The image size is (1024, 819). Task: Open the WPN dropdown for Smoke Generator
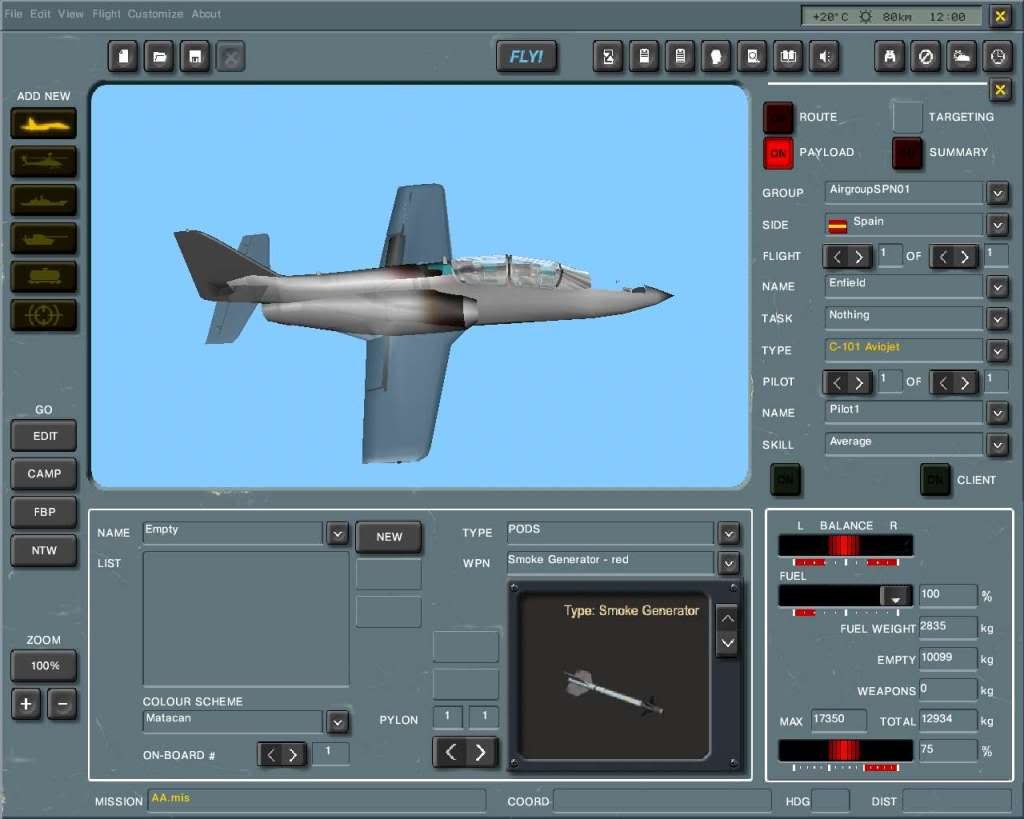coord(729,563)
